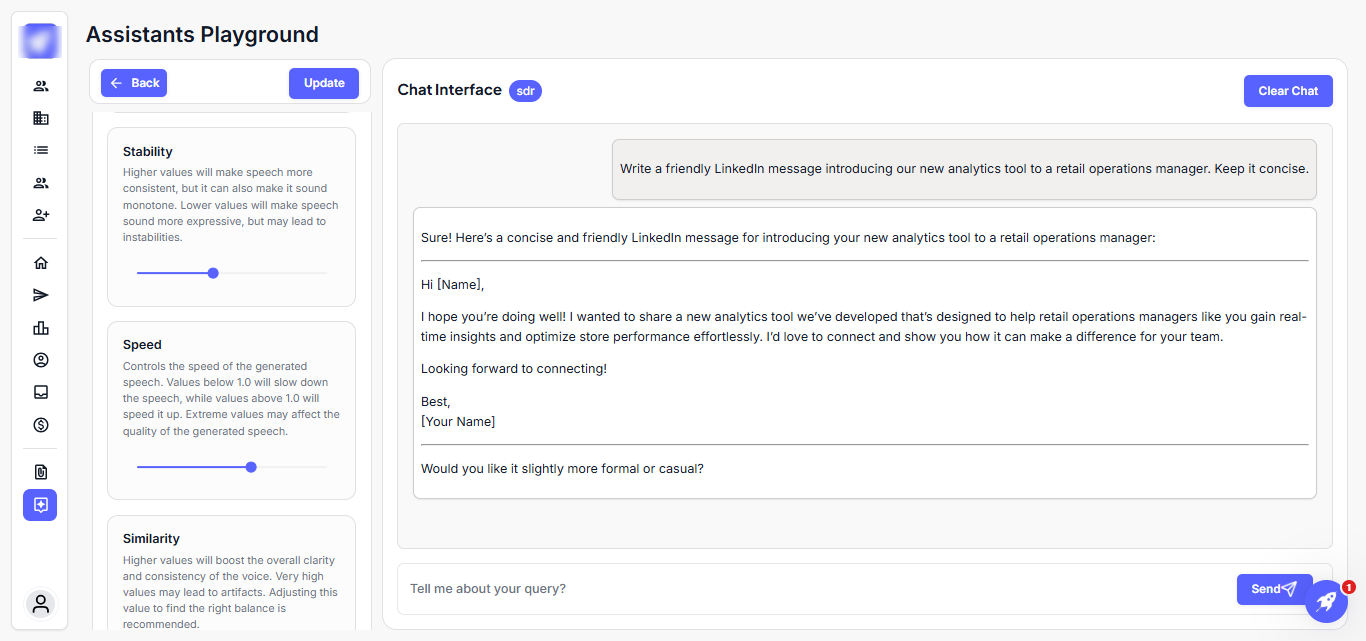The image size is (1366, 641).
Task: Open the document clip icon in sidebar
Action: [40, 472]
